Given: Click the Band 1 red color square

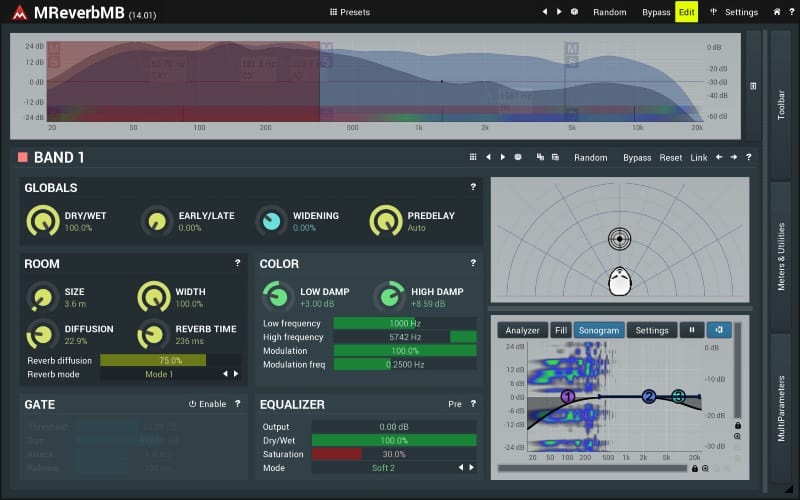Looking at the screenshot, I should 22,157.
